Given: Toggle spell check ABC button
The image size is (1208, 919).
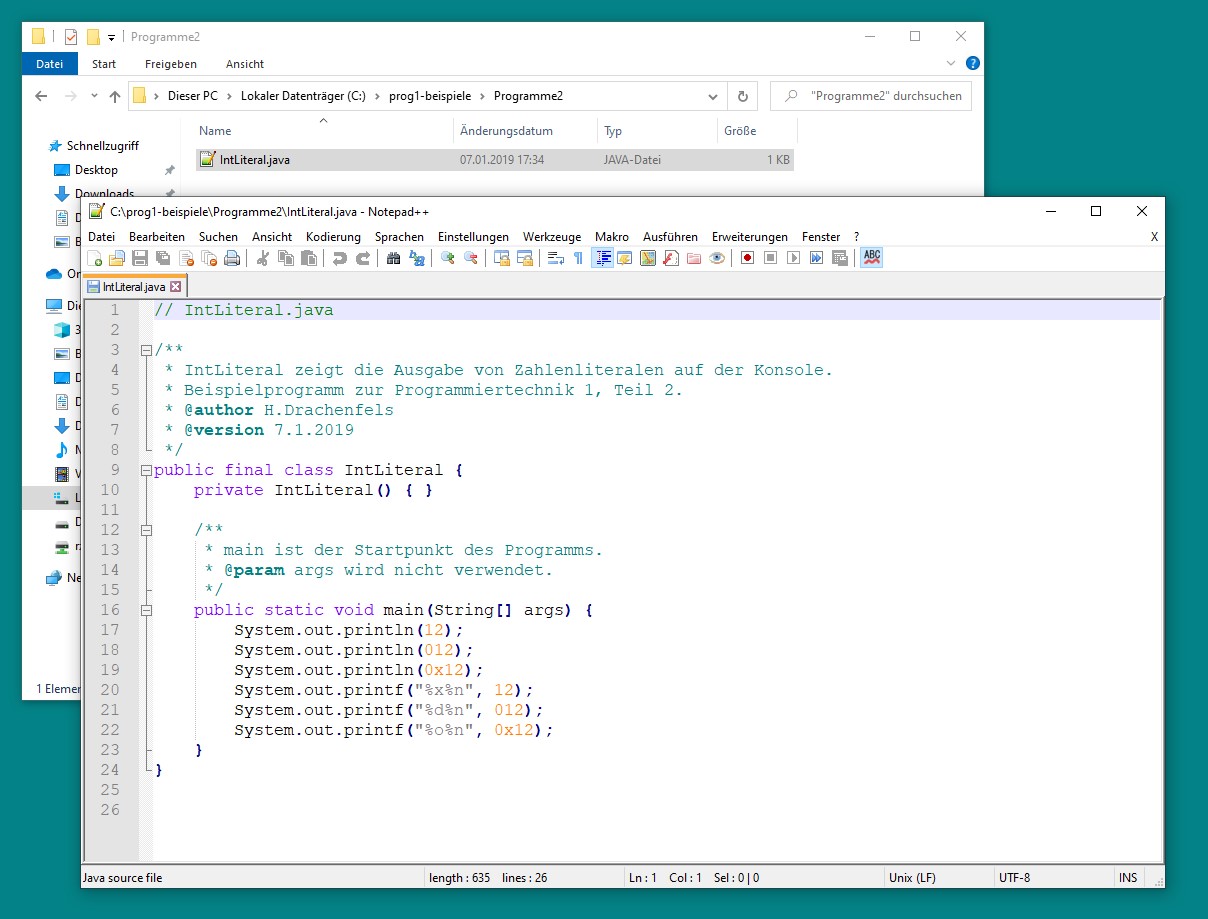Looking at the screenshot, I should [x=871, y=258].
